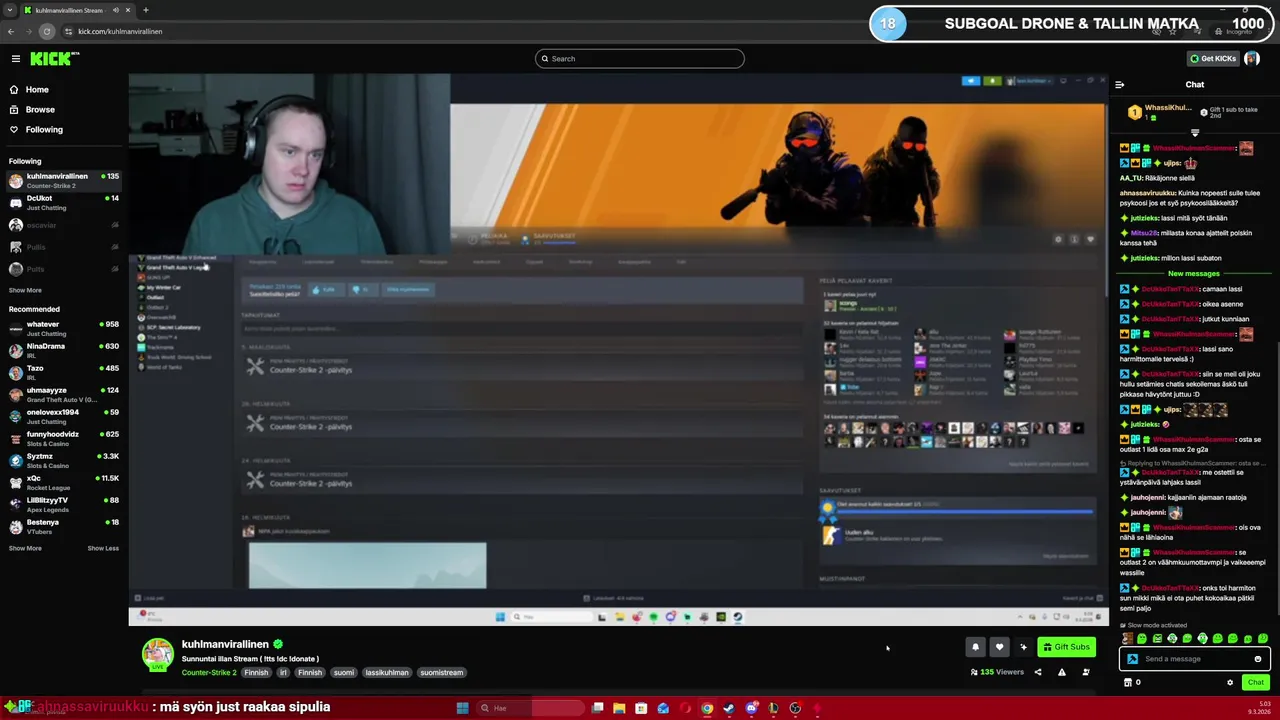Click chat identity badge icon in message box
Viewport: 1280px width, 720px height.
tap(1132, 659)
